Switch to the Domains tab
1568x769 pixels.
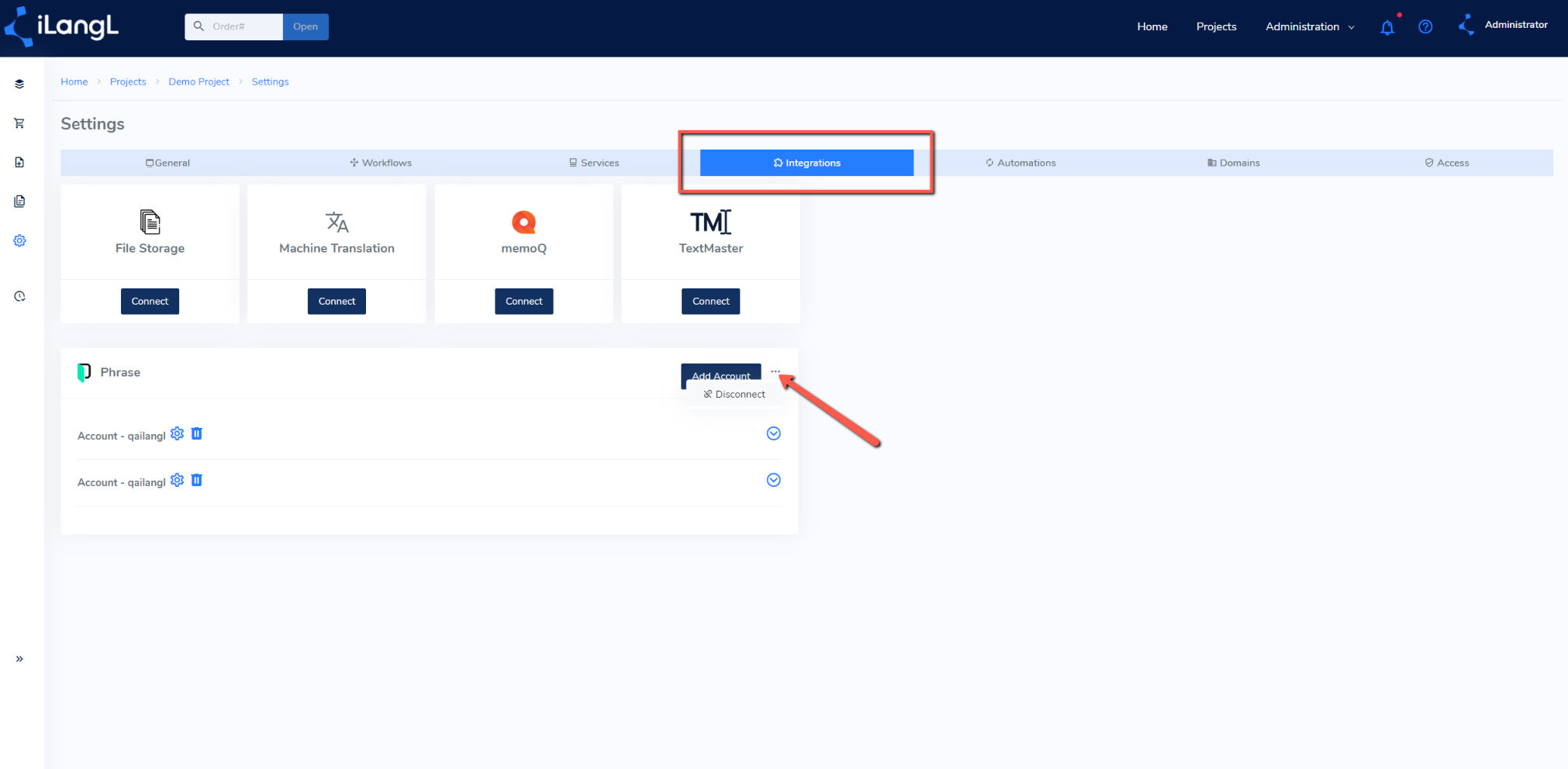point(1234,163)
